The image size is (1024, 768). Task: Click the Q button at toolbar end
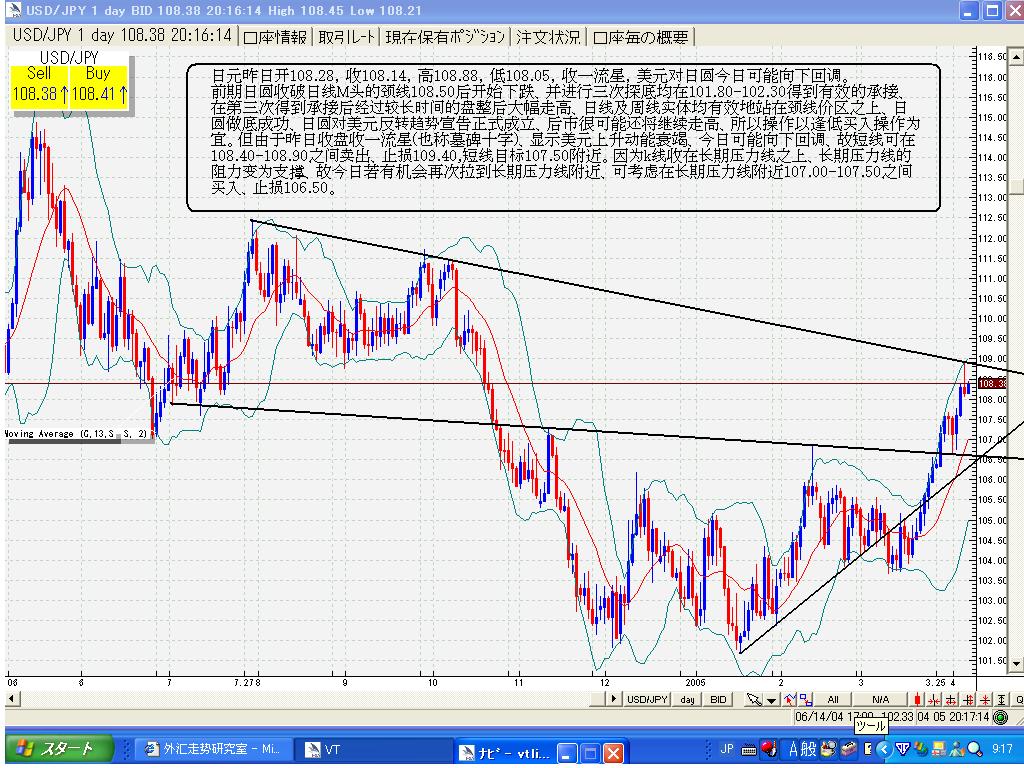point(1018,699)
